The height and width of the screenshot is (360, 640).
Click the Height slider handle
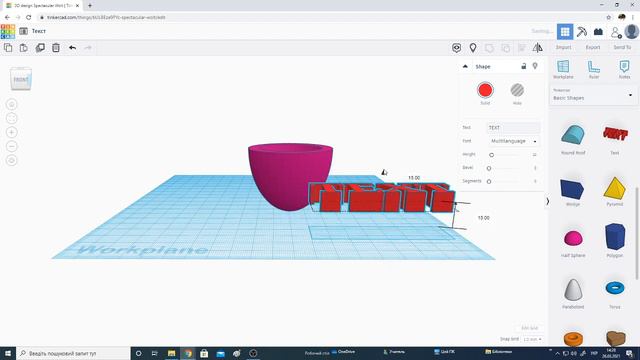tap(491, 155)
